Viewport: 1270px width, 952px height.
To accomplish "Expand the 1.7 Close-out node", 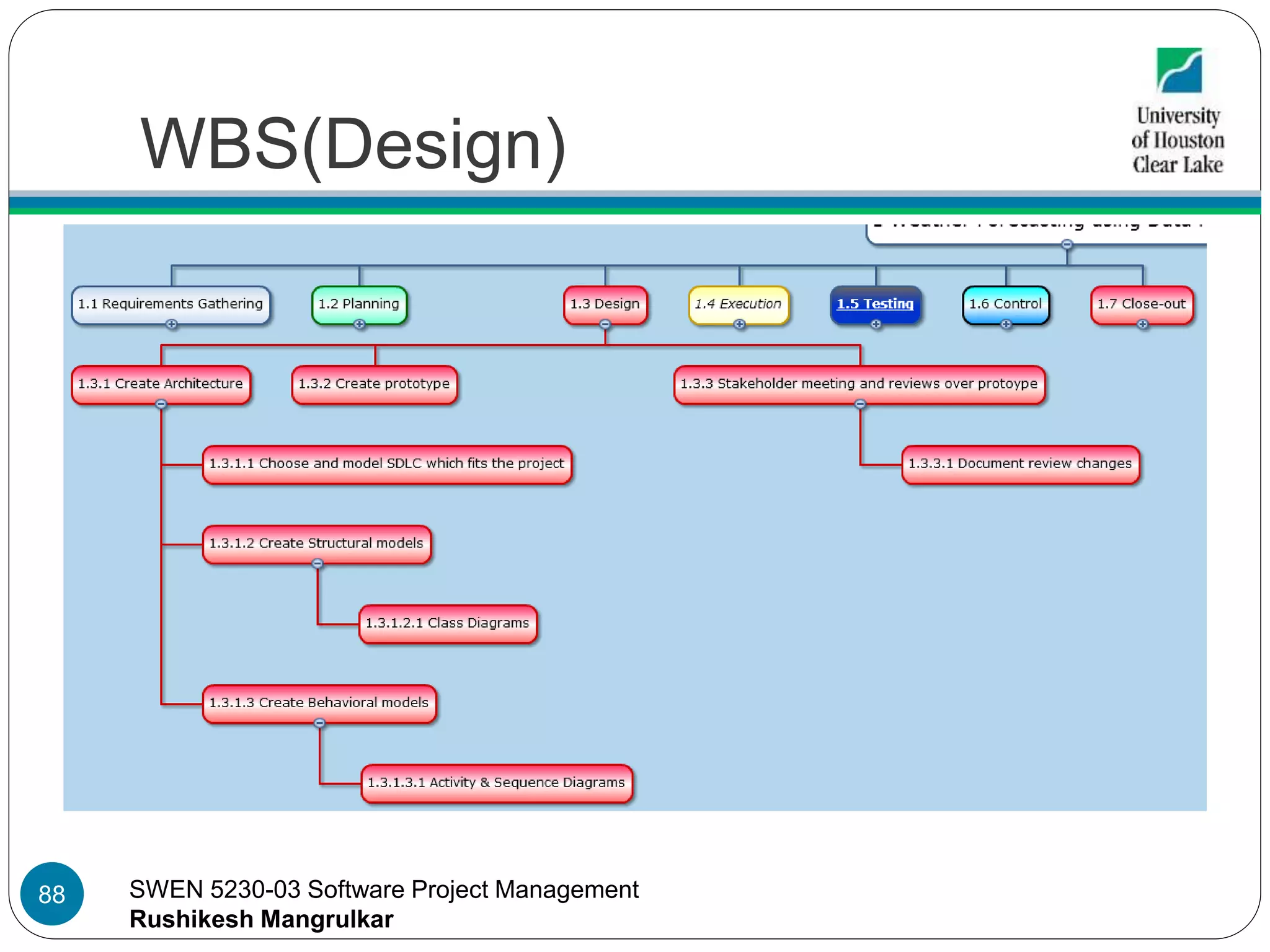I will (x=1143, y=324).
